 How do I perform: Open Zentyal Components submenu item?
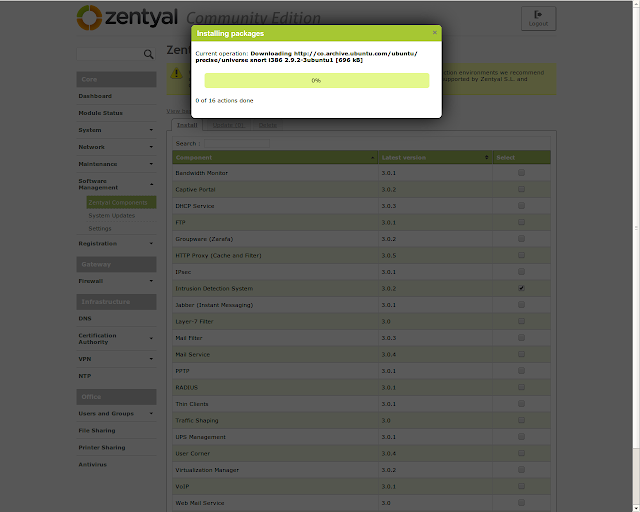tap(121, 203)
